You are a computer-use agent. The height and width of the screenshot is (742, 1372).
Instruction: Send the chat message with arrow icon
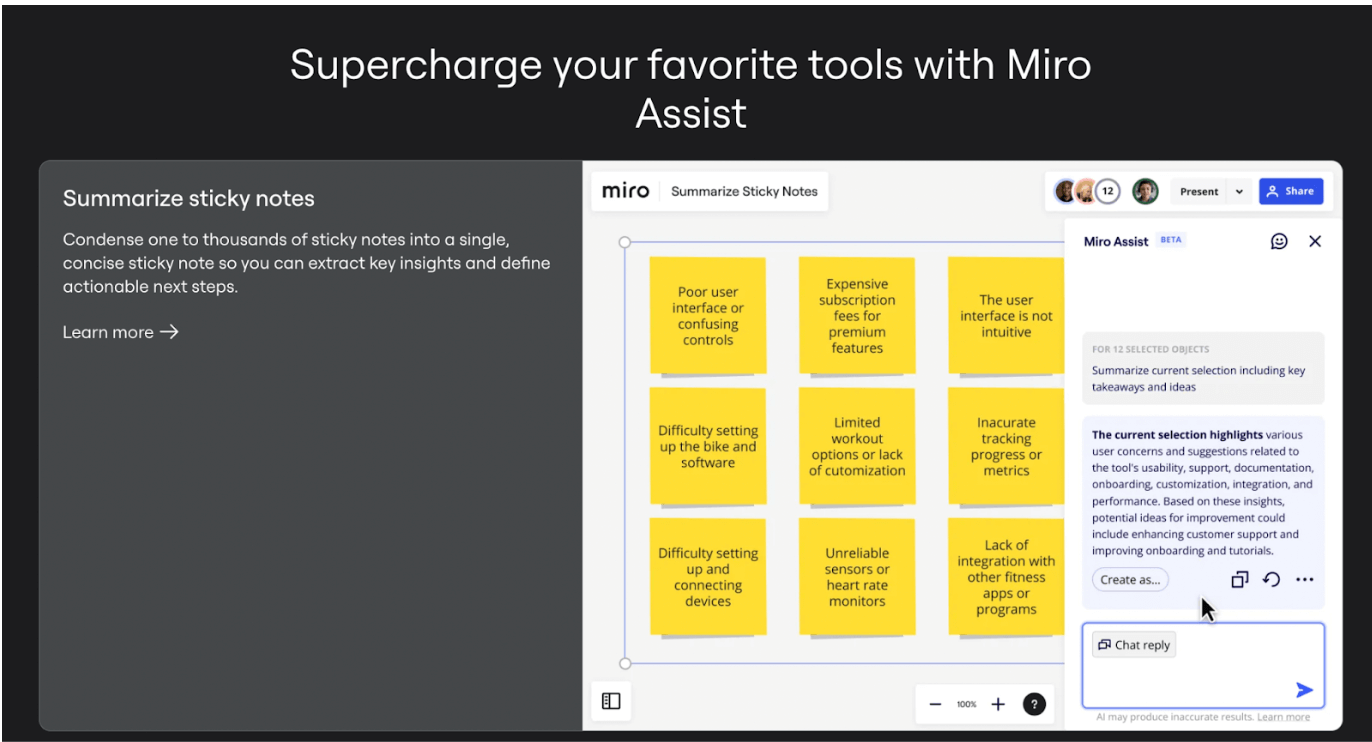pos(1304,689)
